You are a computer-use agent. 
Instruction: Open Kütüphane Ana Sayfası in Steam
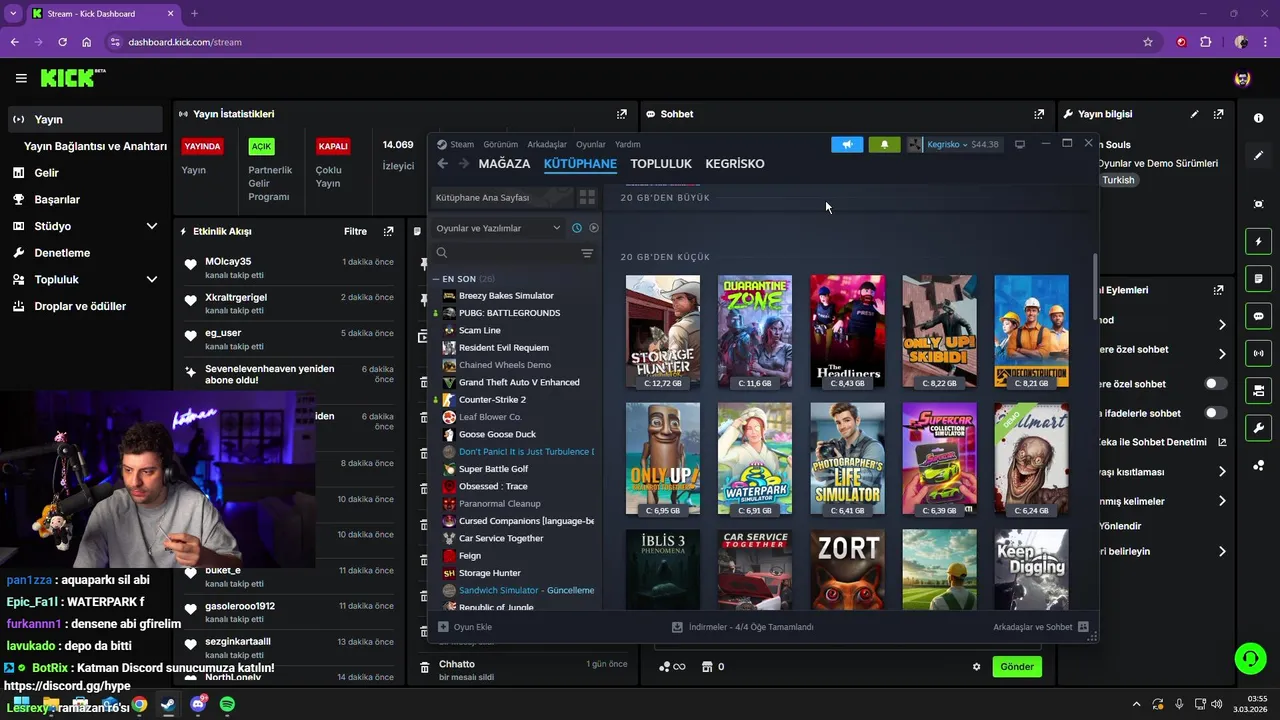502,197
